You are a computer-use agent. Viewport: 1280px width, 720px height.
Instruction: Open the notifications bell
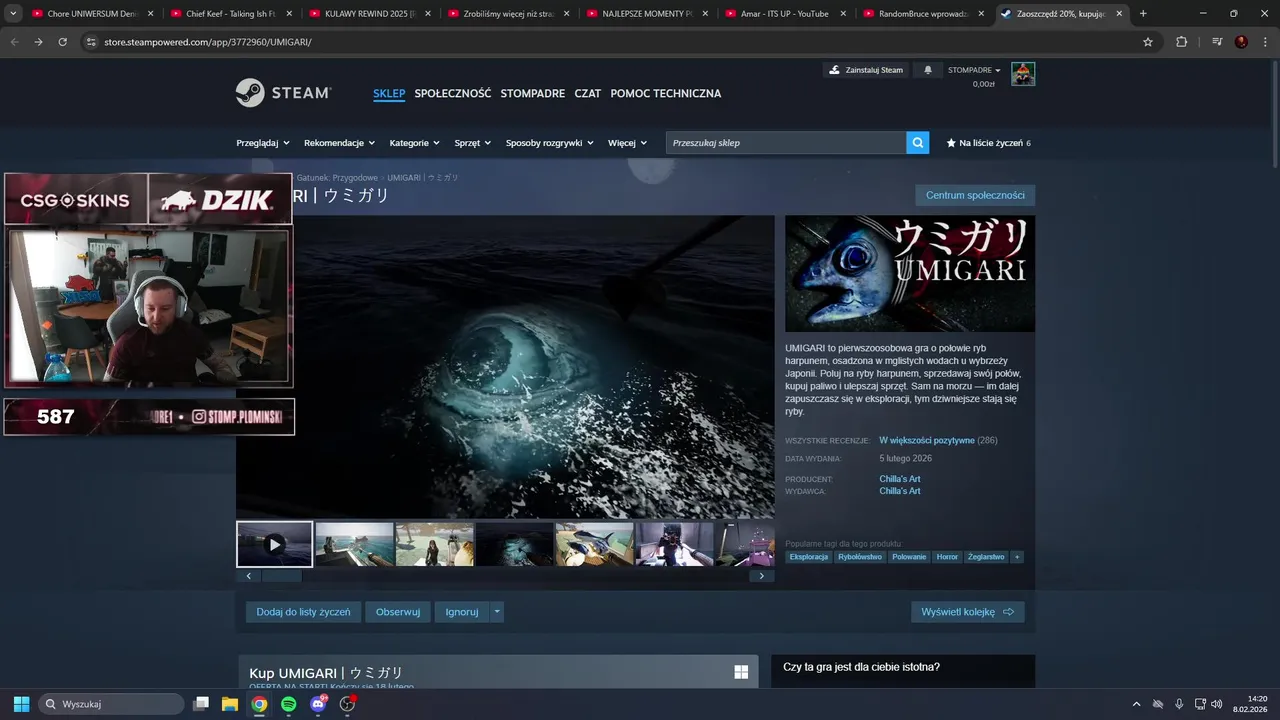pyautogui.click(x=928, y=70)
